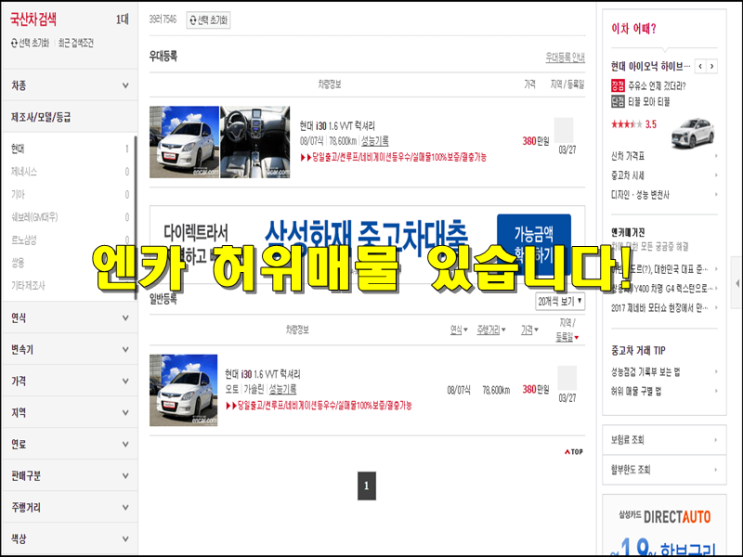Show previous car in 이차 어때 widget
Image resolution: width=743 pixels, height=557 pixels.
pyautogui.click(x=700, y=66)
